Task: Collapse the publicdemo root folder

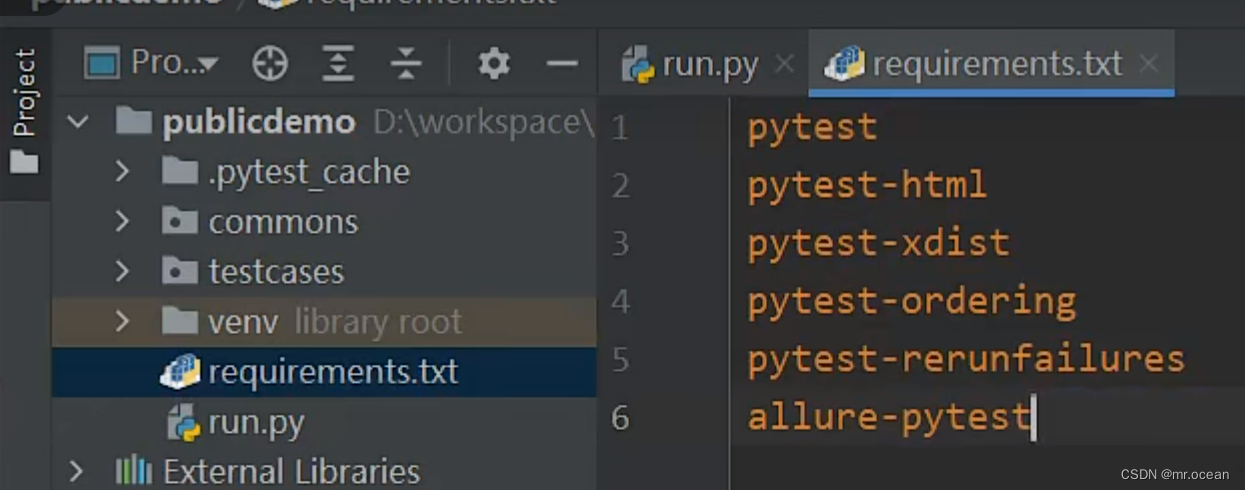Action: [x=78, y=122]
